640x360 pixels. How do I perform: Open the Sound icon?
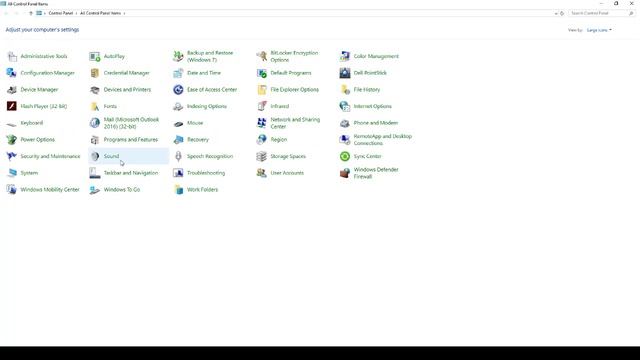coord(95,156)
